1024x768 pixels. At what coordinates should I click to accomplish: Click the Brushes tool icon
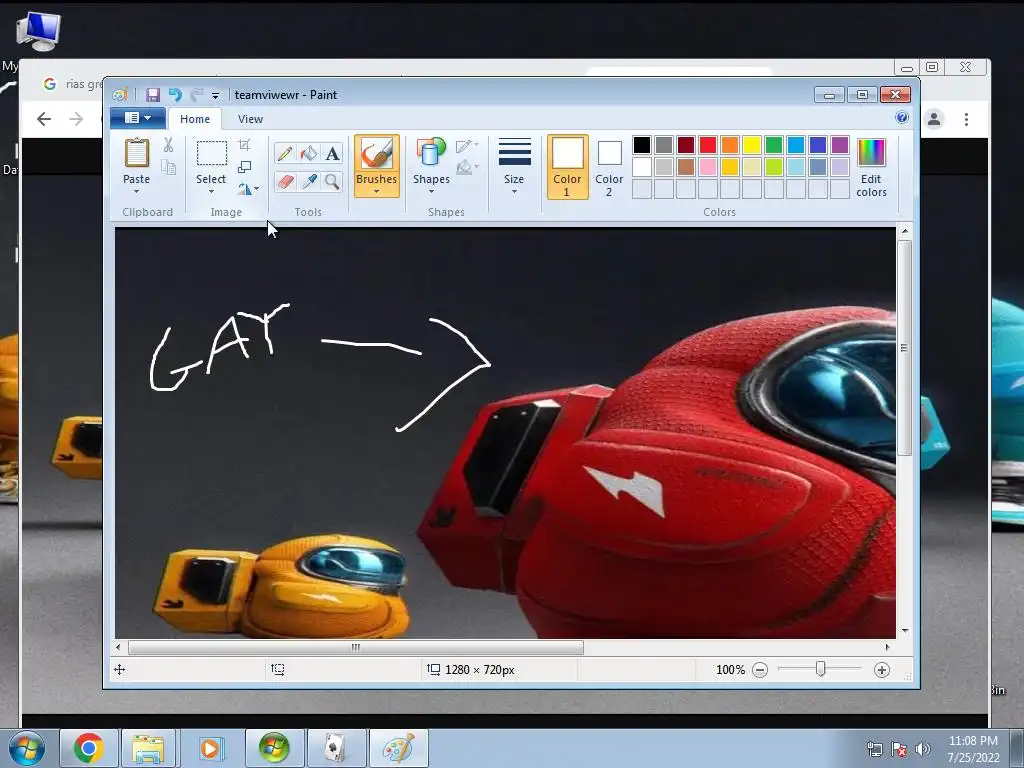(377, 154)
